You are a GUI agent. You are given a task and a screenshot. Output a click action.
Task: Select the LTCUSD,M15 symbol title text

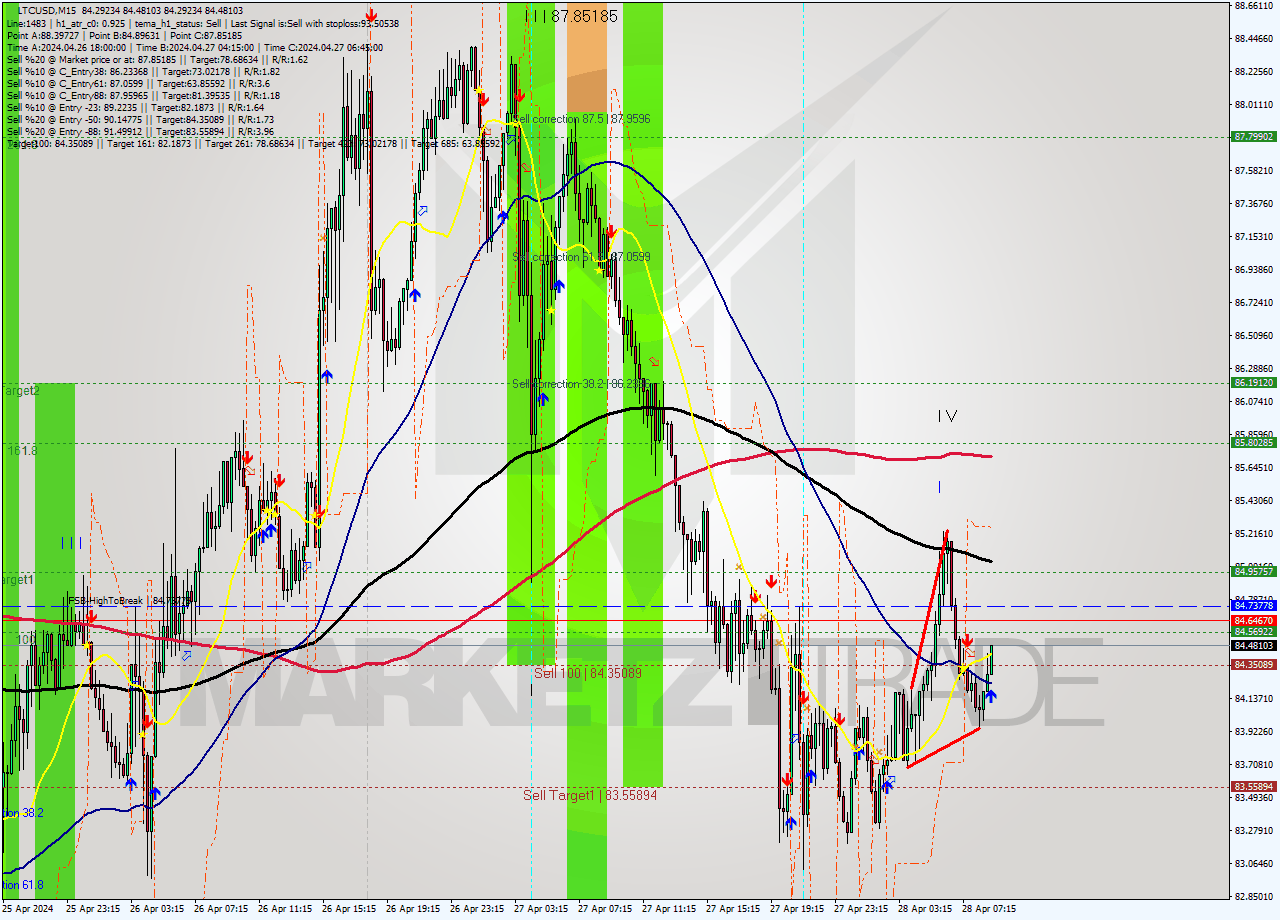point(46,10)
